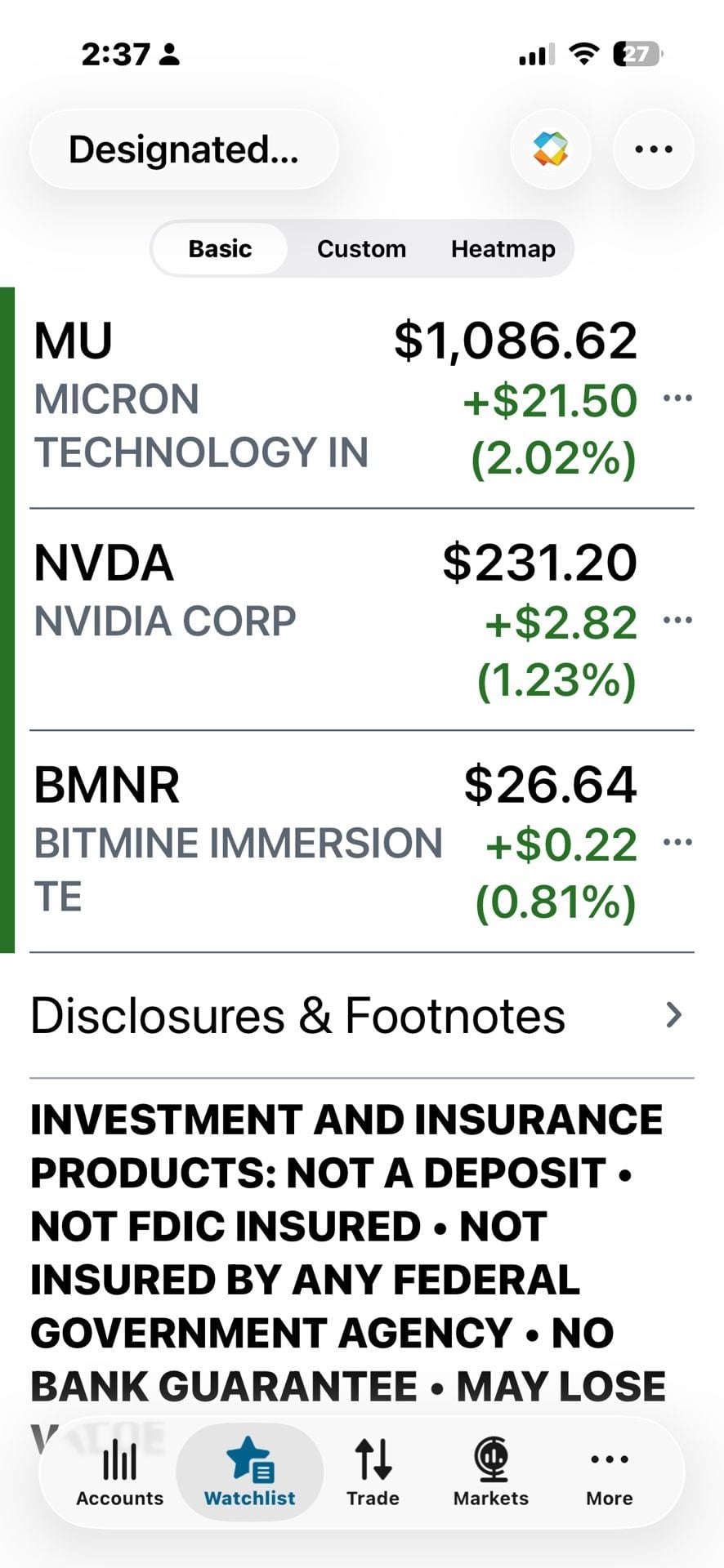This screenshot has width=724, height=1568.
Task: Open the MU row ellipsis options
Action: [677, 399]
